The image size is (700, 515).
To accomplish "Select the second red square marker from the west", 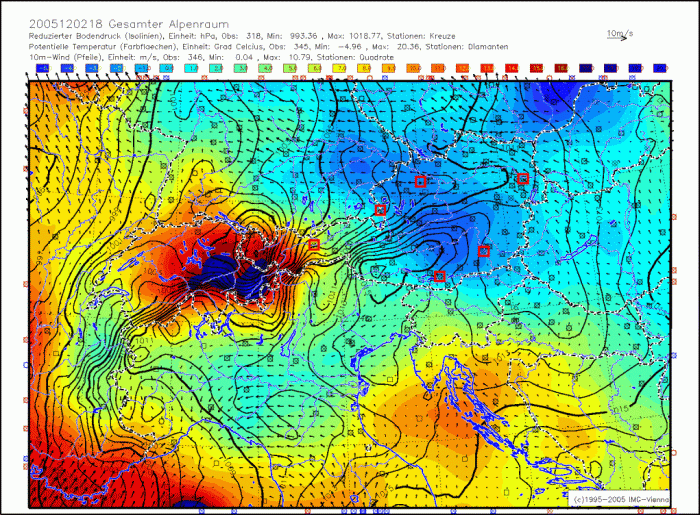I will click(380, 210).
